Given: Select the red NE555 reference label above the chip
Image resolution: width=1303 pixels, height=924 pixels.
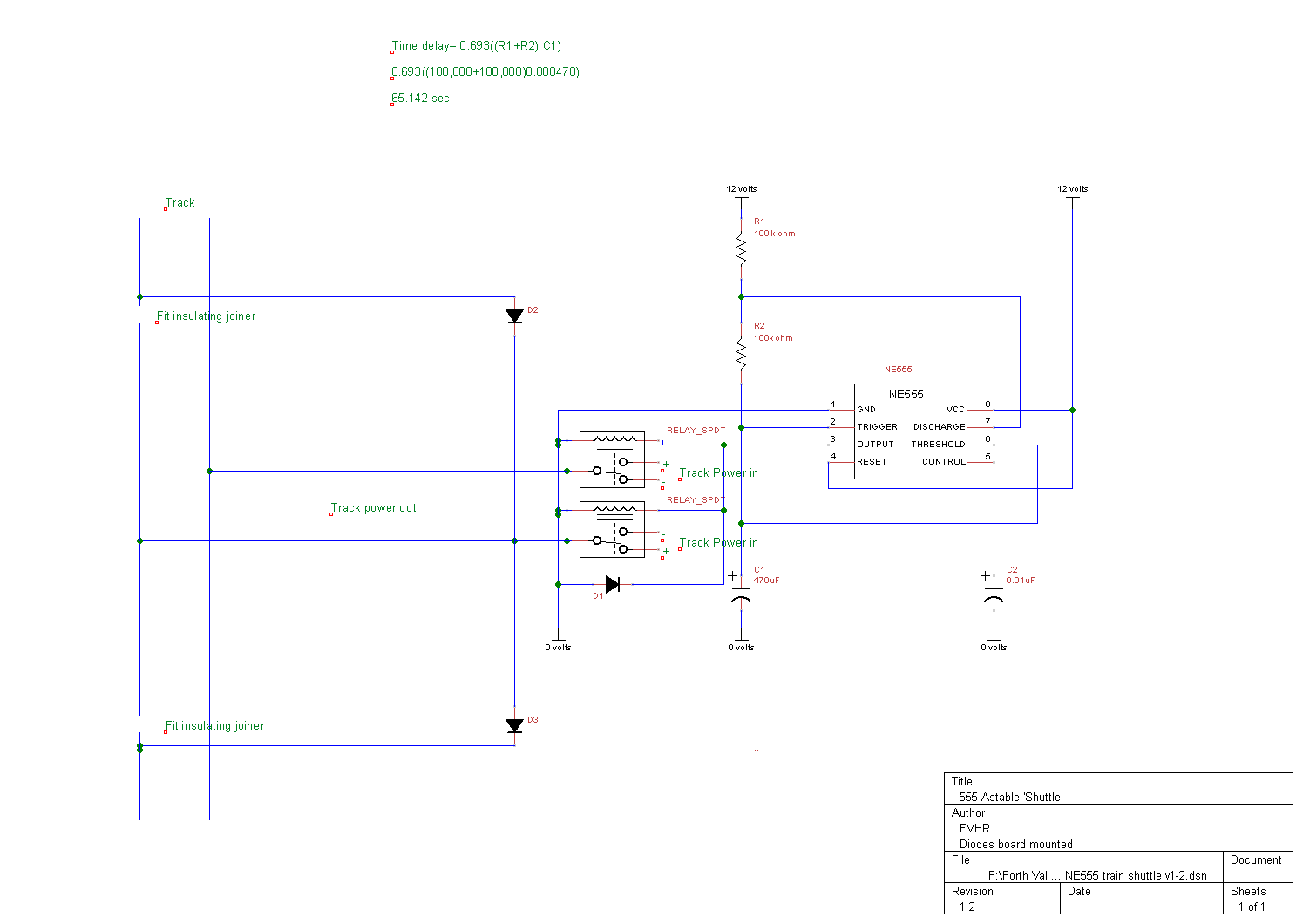Looking at the screenshot, I should (x=899, y=370).
